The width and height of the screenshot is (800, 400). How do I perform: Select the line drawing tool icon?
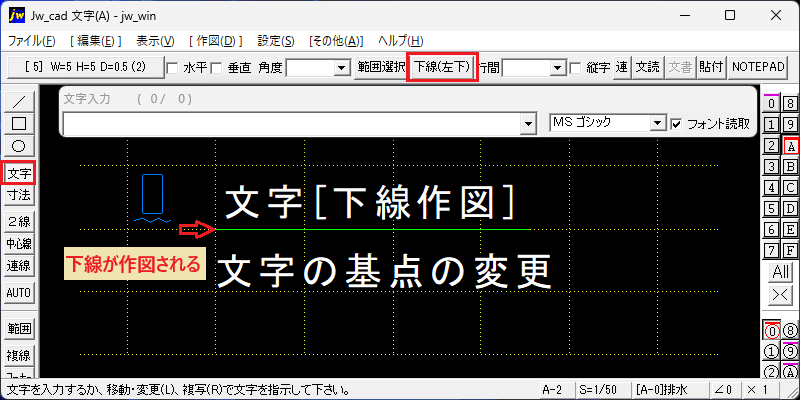click(x=19, y=102)
